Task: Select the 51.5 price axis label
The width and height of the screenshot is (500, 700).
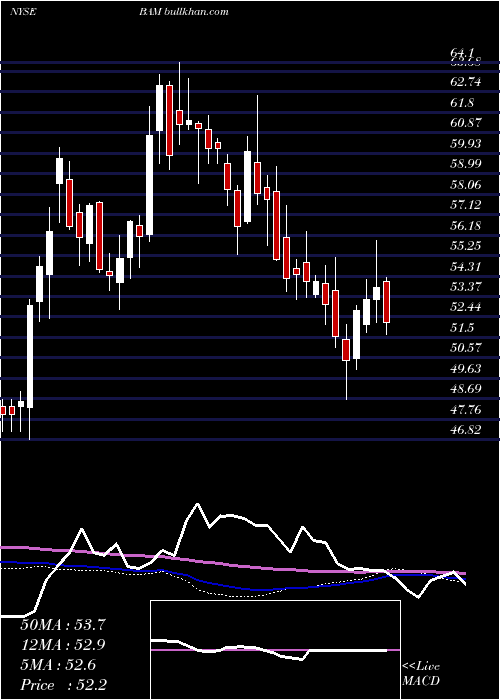Action: pos(463,328)
